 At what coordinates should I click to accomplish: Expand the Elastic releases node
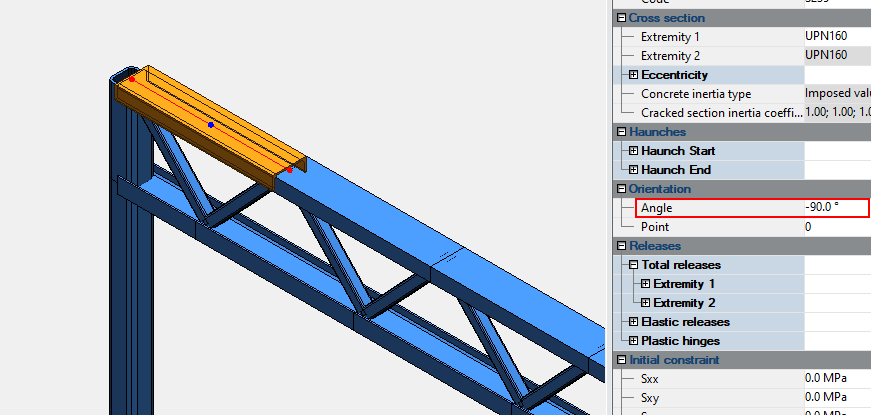(633, 322)
